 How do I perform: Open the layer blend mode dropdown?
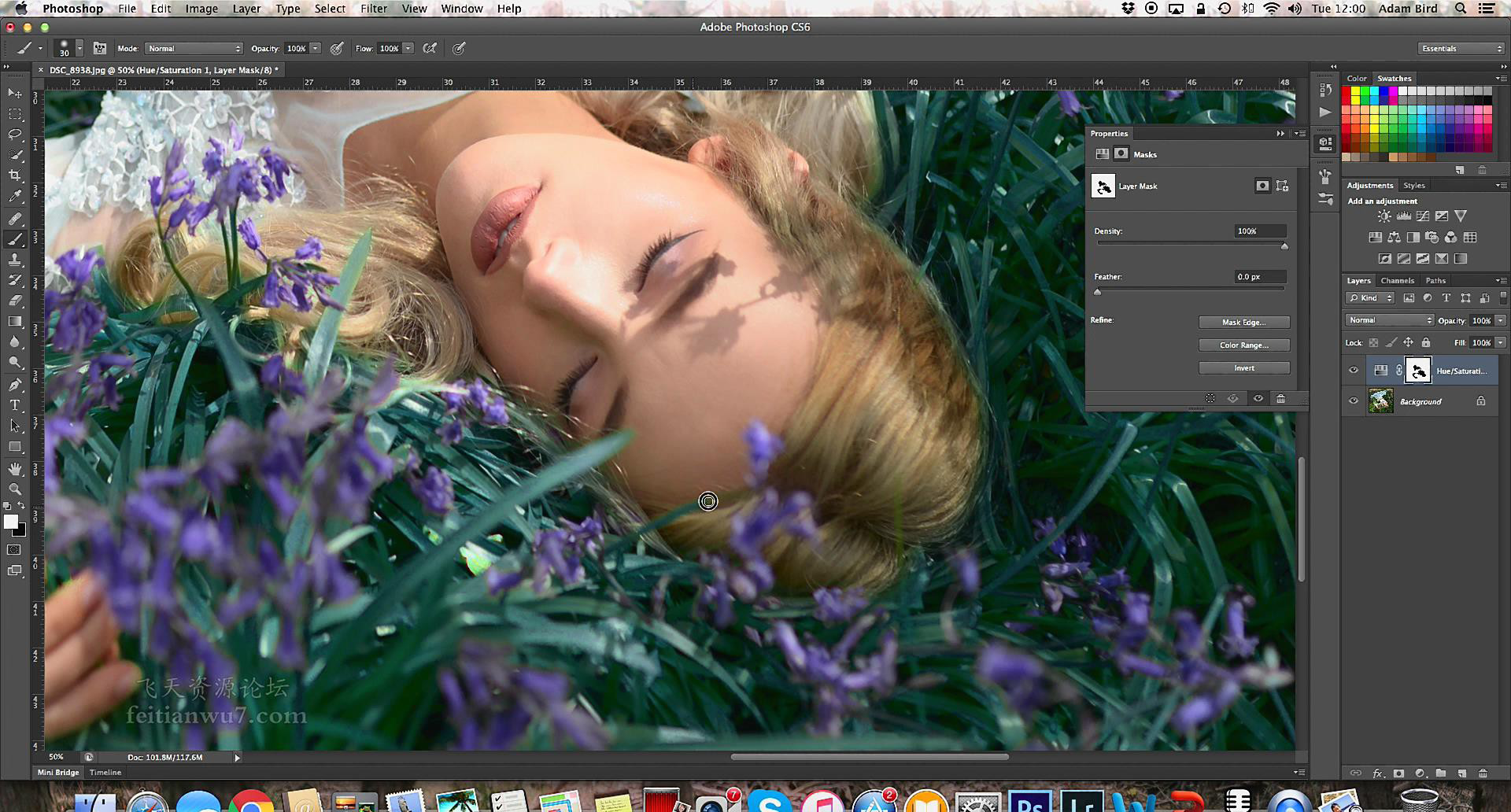coord(1389,320)
